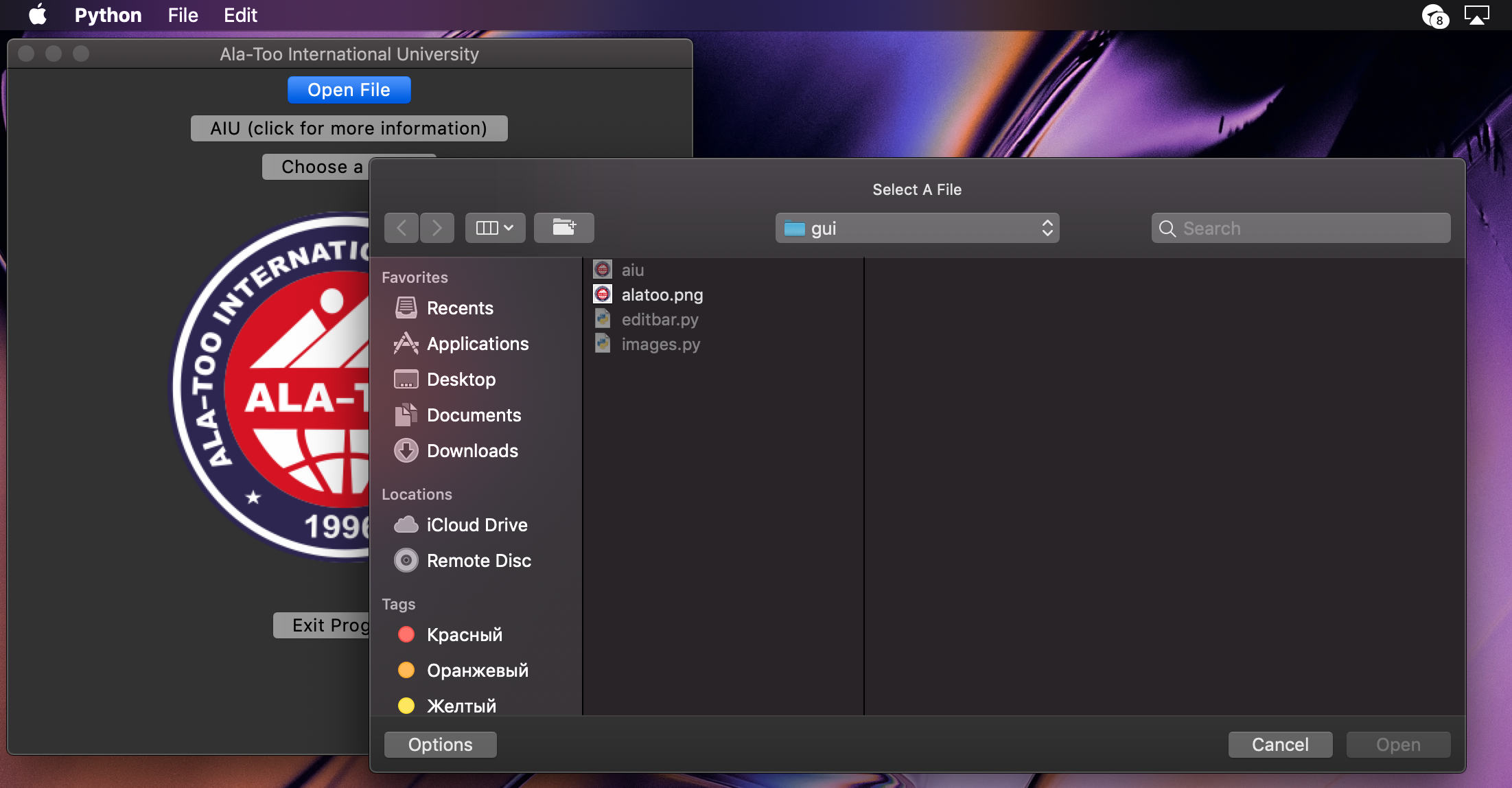This screenshot has width=1512, height=788.
Task: Click the blue Open File button
Action: pos(349,90)
